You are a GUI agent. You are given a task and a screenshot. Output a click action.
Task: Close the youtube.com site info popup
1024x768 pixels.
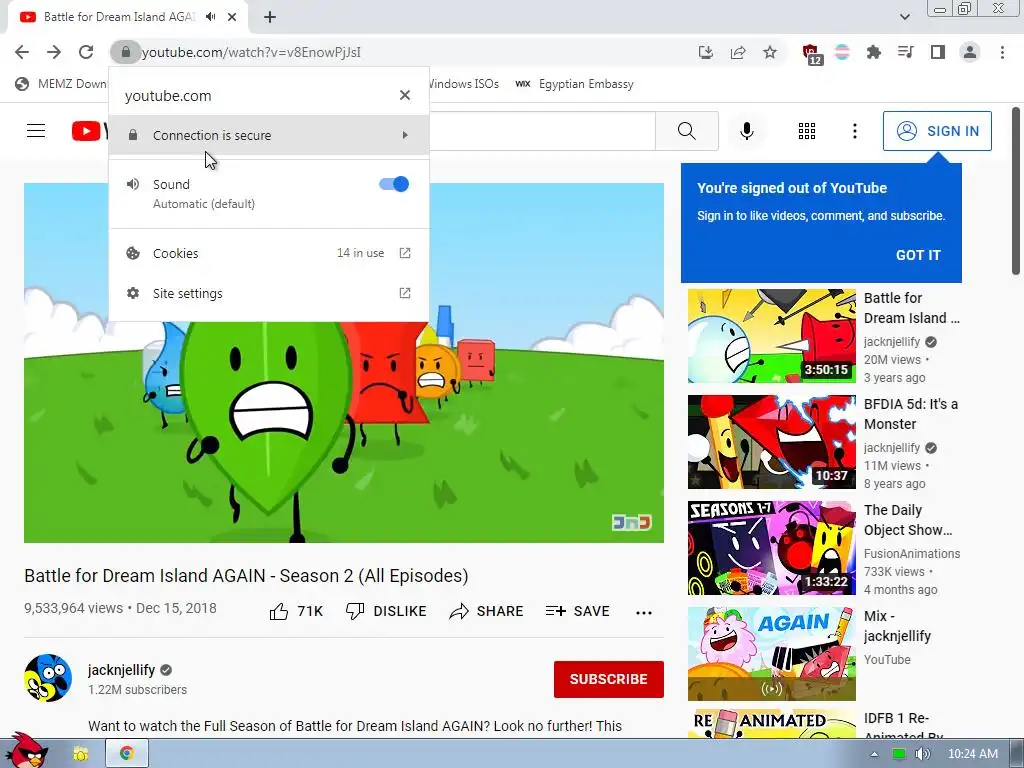(x=405, y=95)
